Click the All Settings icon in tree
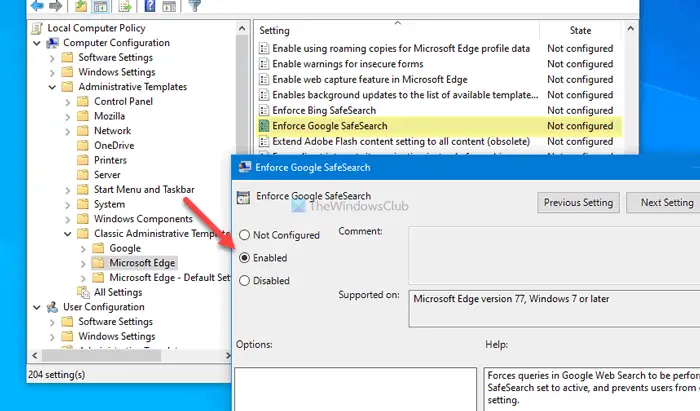The width and height of the screenshot is (700, 411). (x=83, y=292)
